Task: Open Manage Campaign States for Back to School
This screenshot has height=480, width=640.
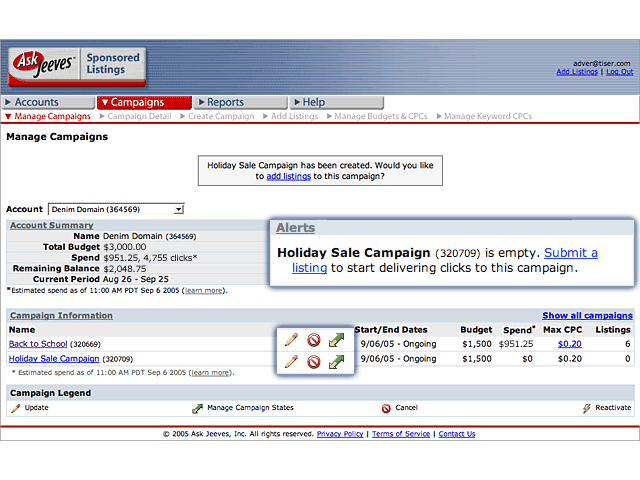Action: point(336,340)
